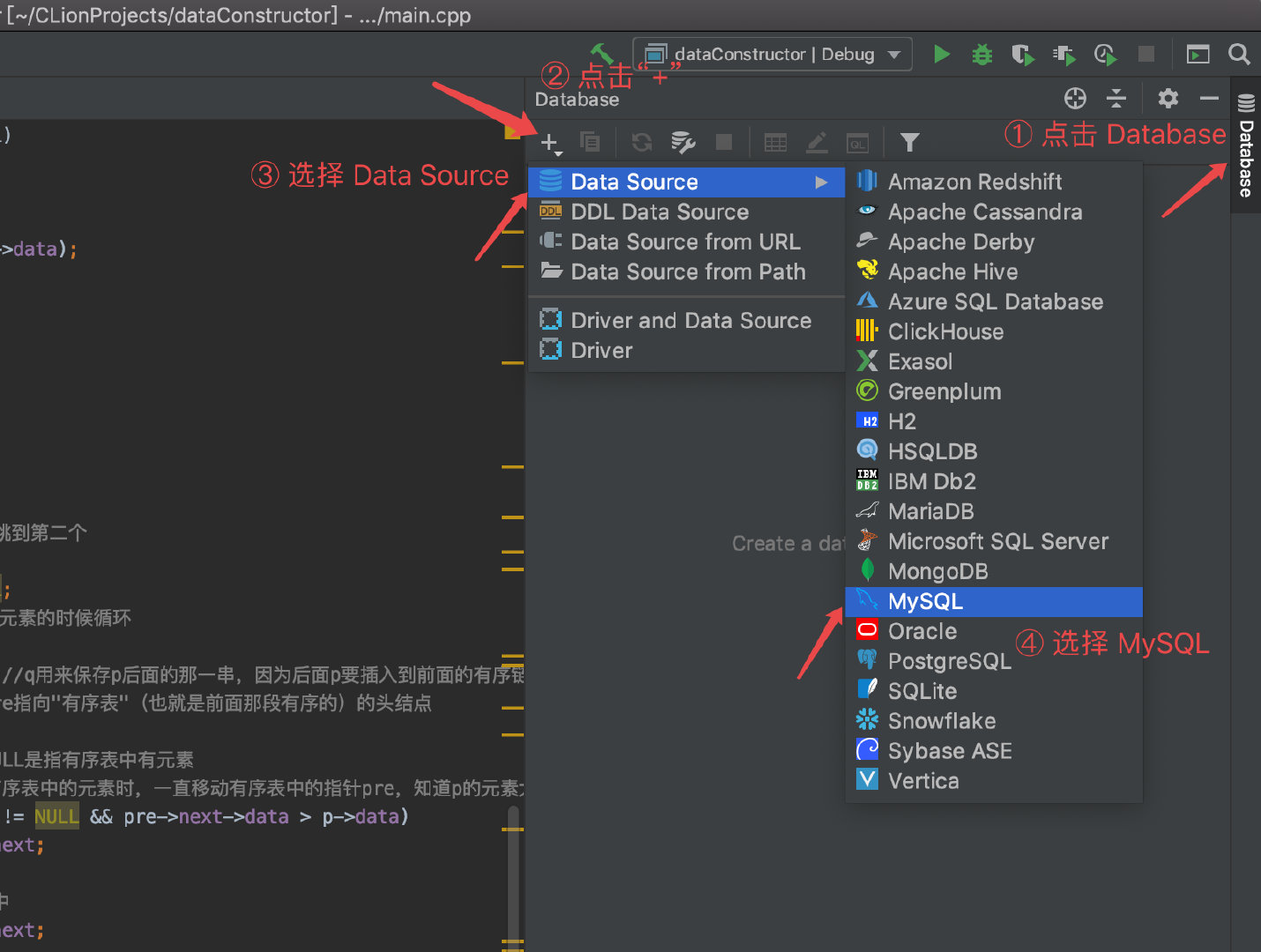
Task: Open the project structure window icon
Action: tap(1198, 55)
